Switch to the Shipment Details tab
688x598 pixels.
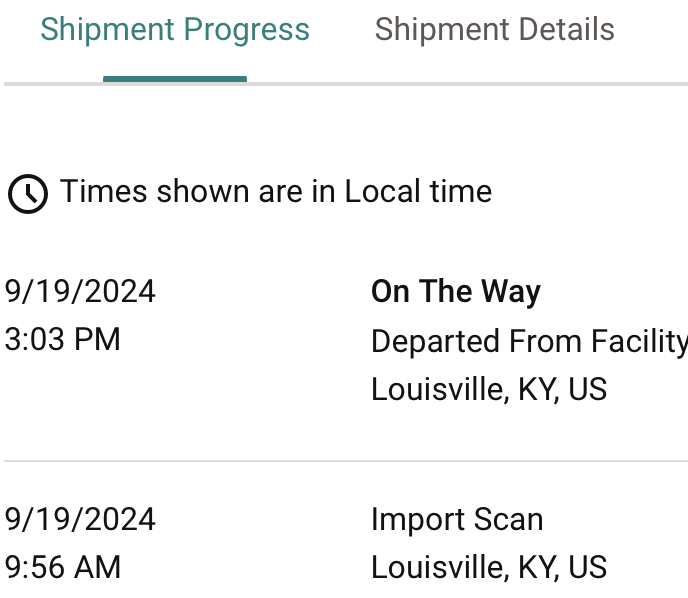[x=494, y=30]
